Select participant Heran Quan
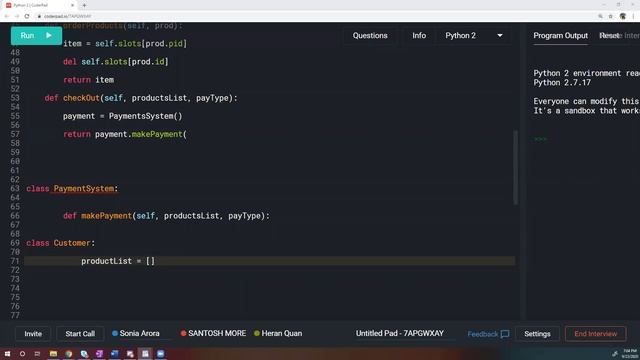Viewport: 640px width, 360px height. click(x=278, y=333)
